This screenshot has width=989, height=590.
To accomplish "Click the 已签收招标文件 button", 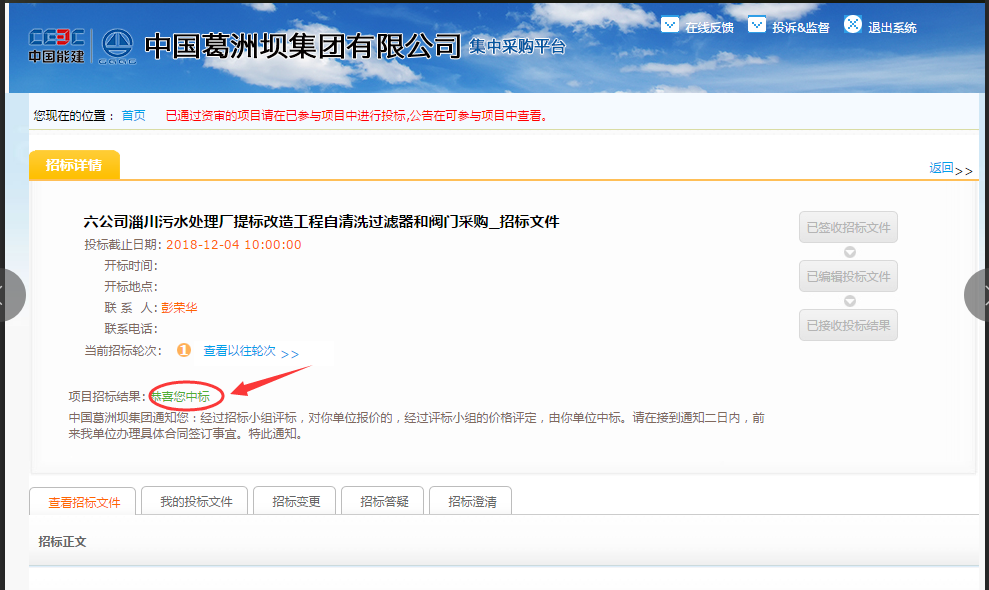I will click(848, 227).
